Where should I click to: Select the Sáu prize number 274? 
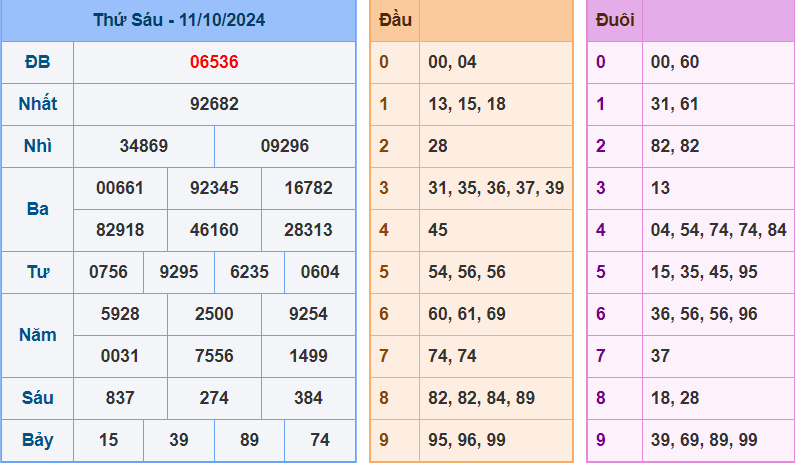pyautogui.click(x=214, y=398)
